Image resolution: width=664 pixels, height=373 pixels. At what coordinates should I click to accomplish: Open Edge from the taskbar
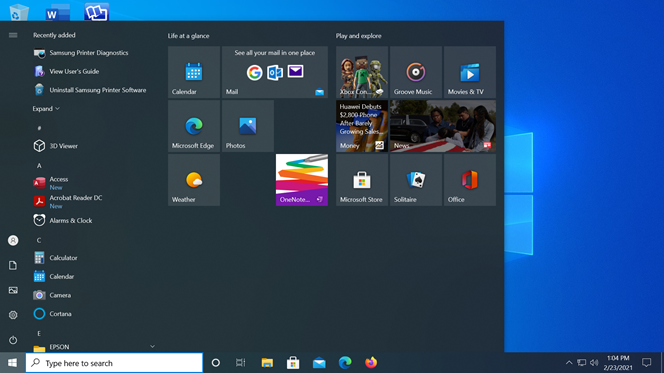tap(345, 363)
